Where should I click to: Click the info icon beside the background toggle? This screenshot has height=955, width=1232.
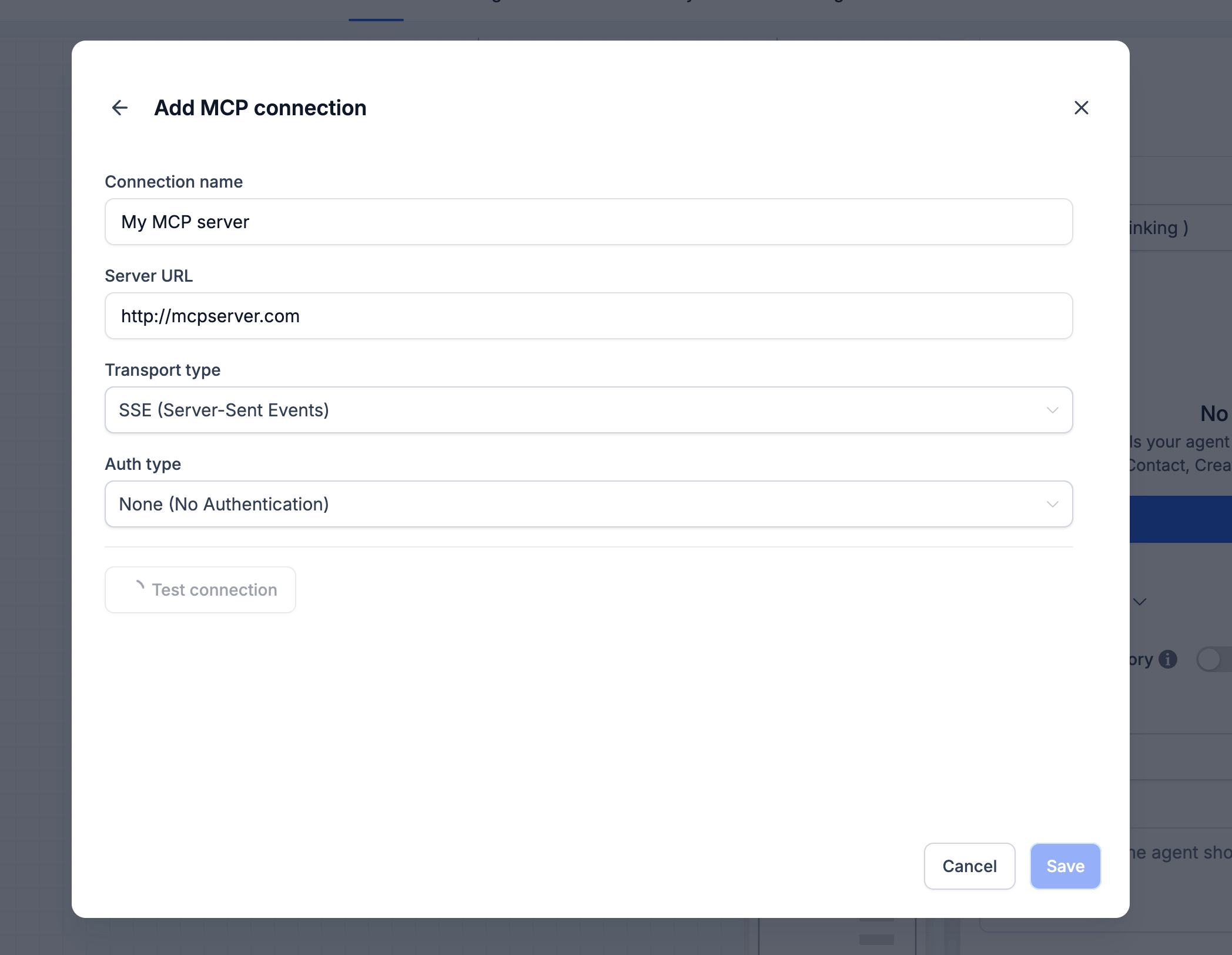1168,659
